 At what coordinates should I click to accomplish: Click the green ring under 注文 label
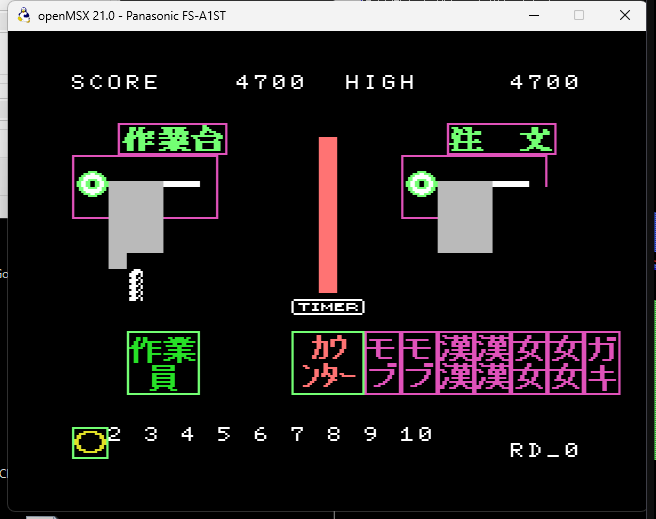pyautogui.click(x=421, y=184)
